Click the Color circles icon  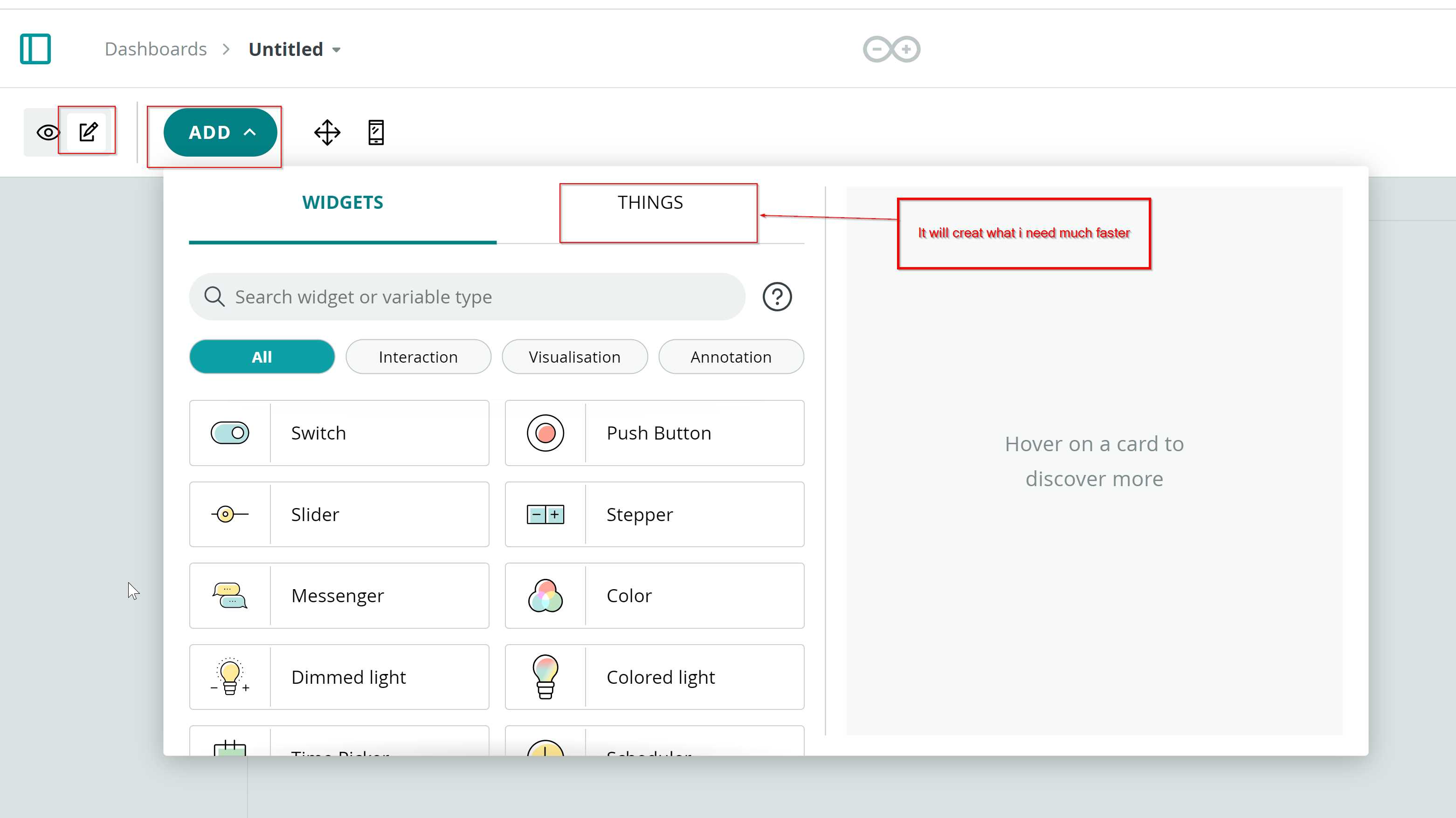coord(545,595)
